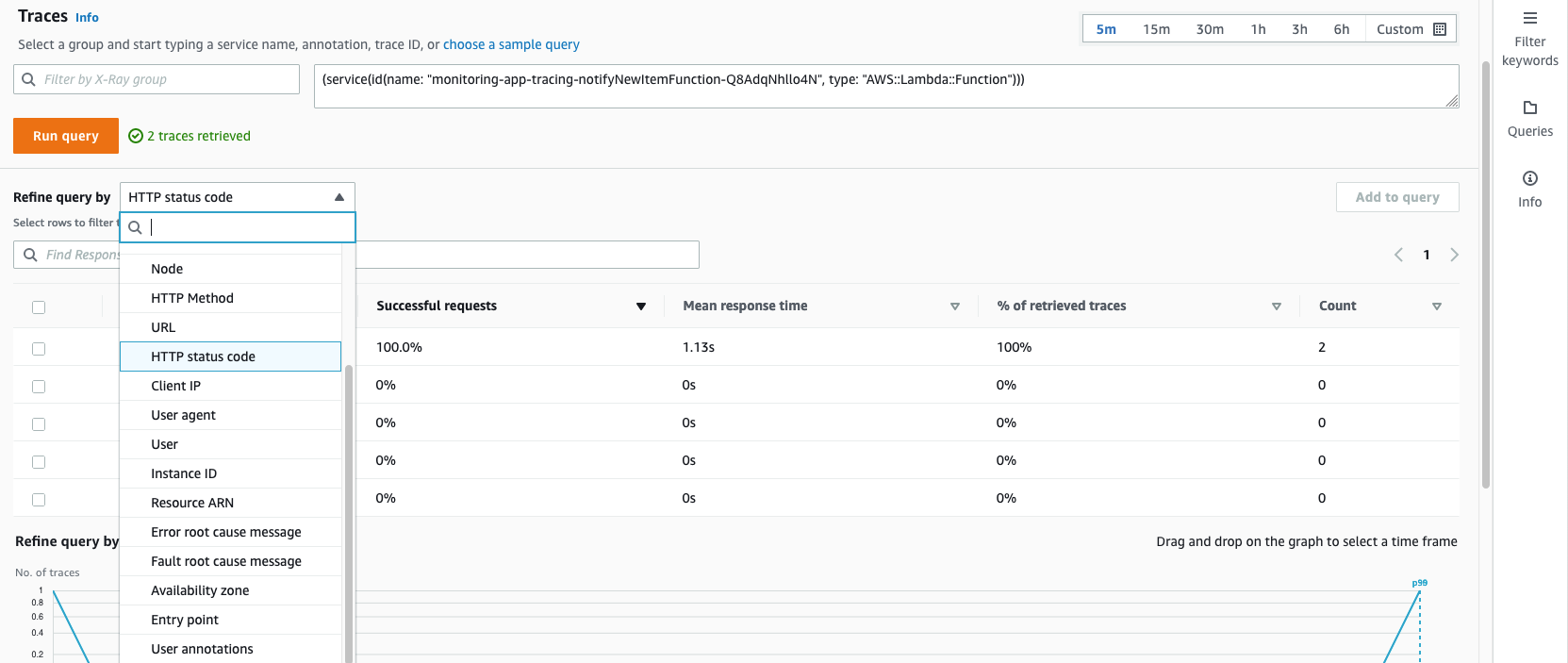
Task: Toggle the select-all rows checkbox in header
Action: point(39,307)
